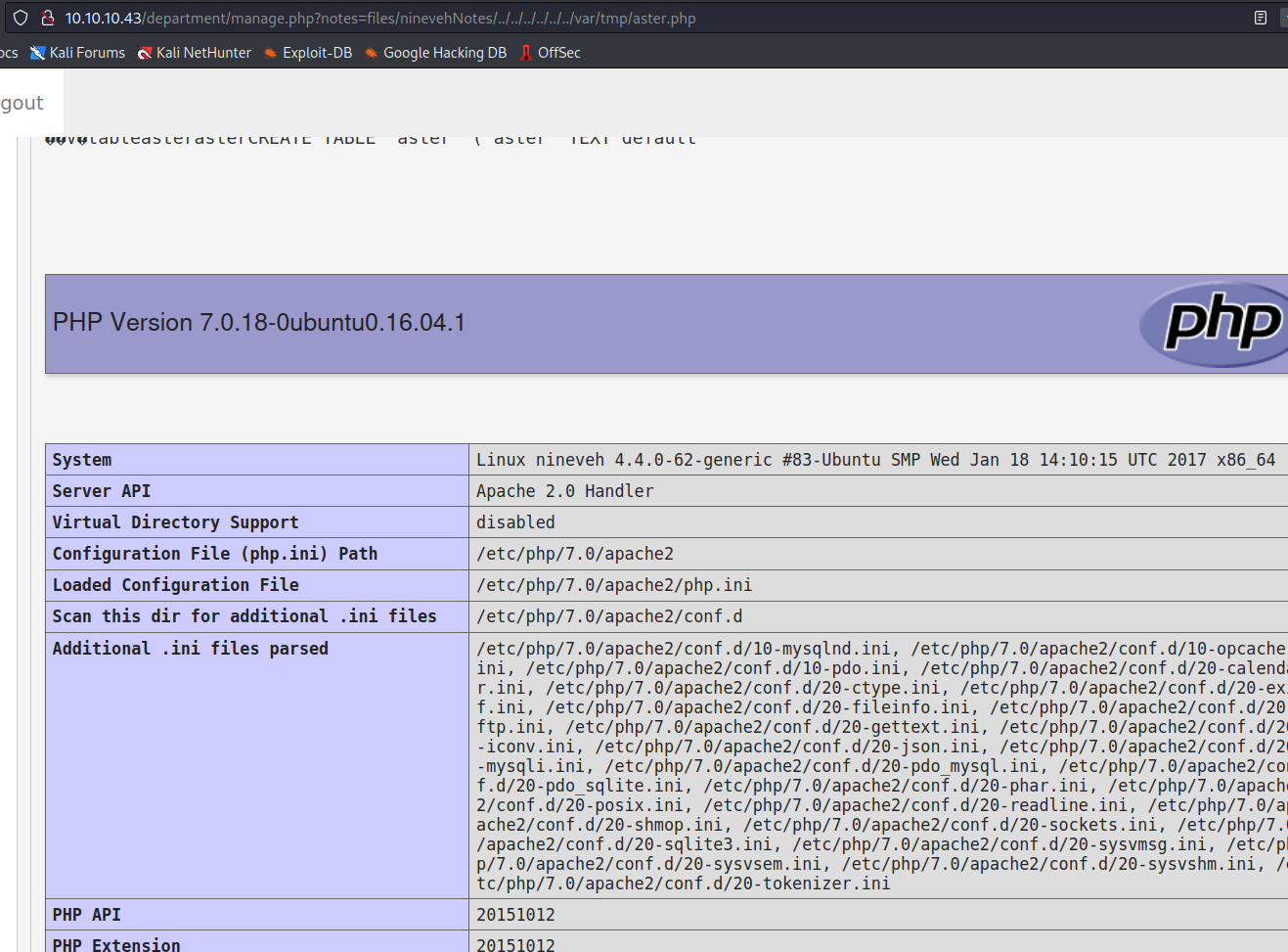Click the insecure connection padlock icon
This screenshot has height=952, width=1288.
(47, 18)
